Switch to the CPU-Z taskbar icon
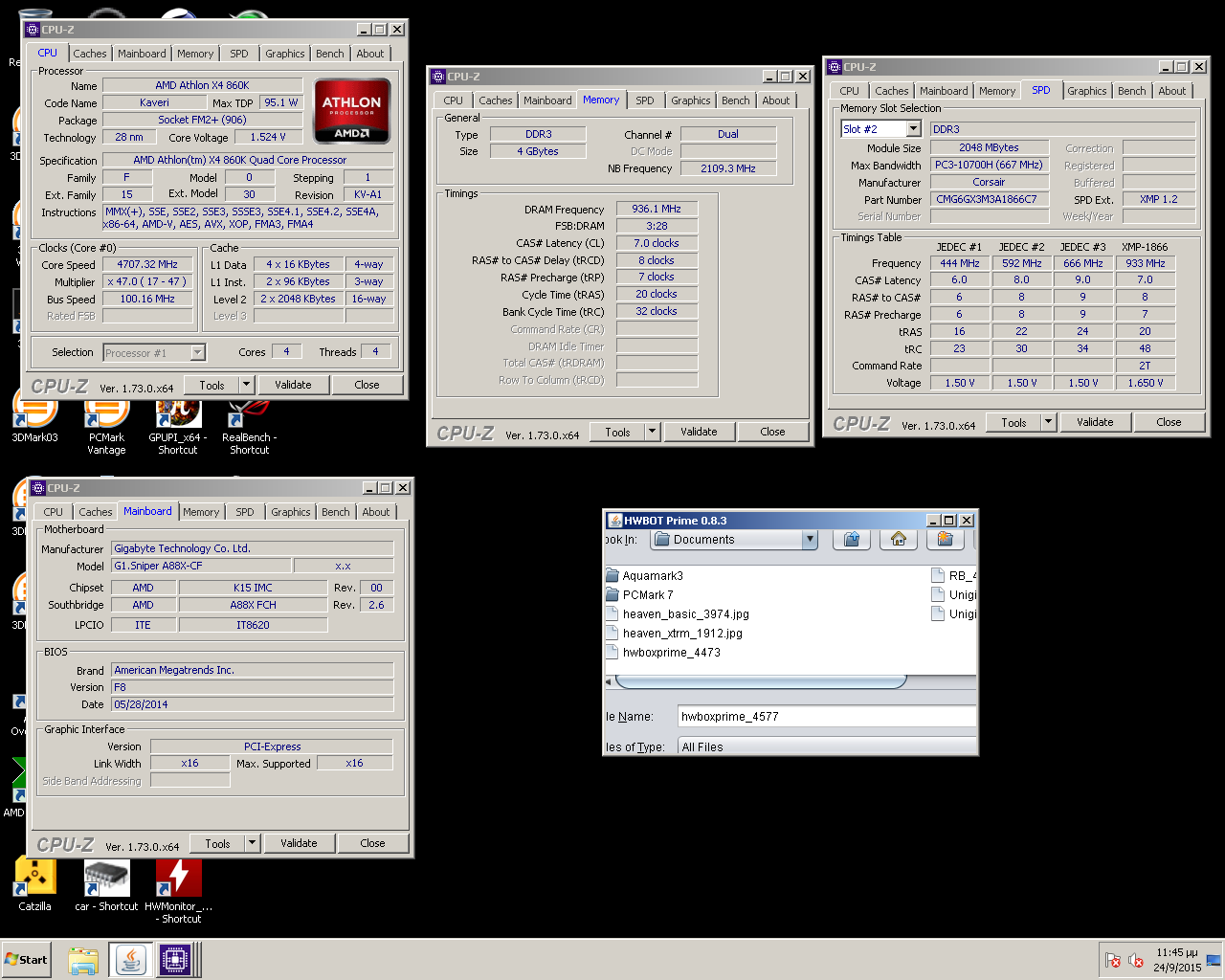The height and width of the screenshot is (980, 1225). (174, 960)
